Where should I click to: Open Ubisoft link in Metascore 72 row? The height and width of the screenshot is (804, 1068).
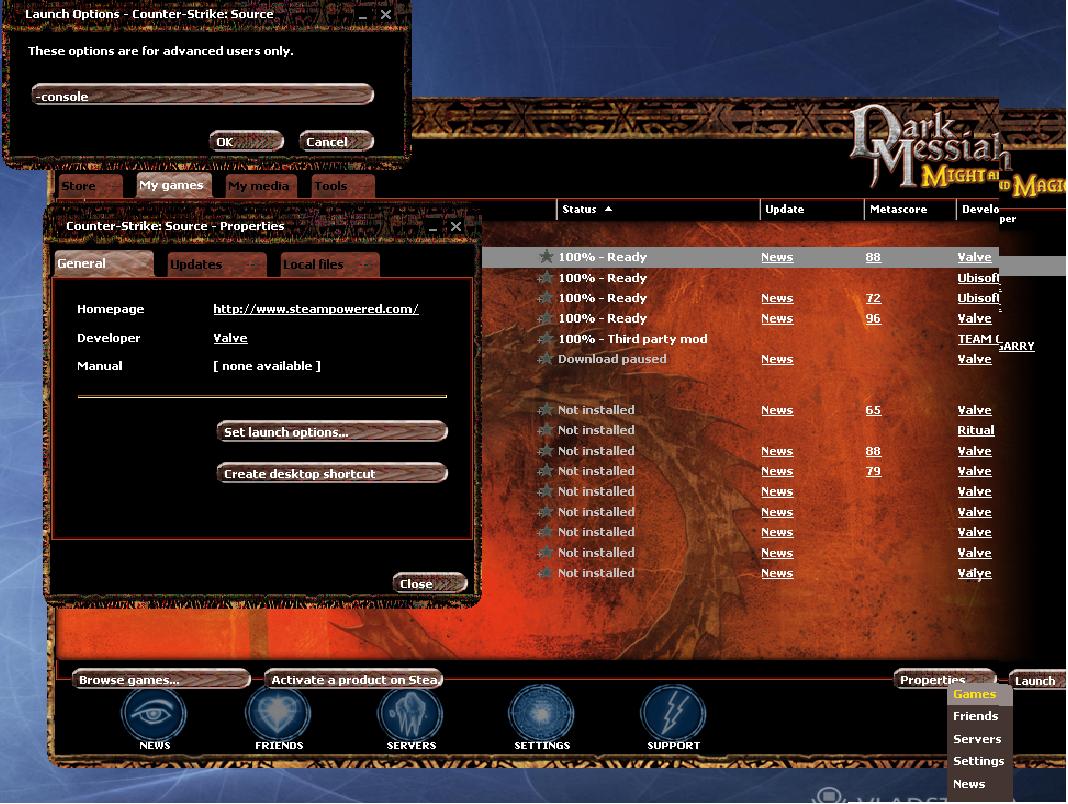click(x=978, y=298)
